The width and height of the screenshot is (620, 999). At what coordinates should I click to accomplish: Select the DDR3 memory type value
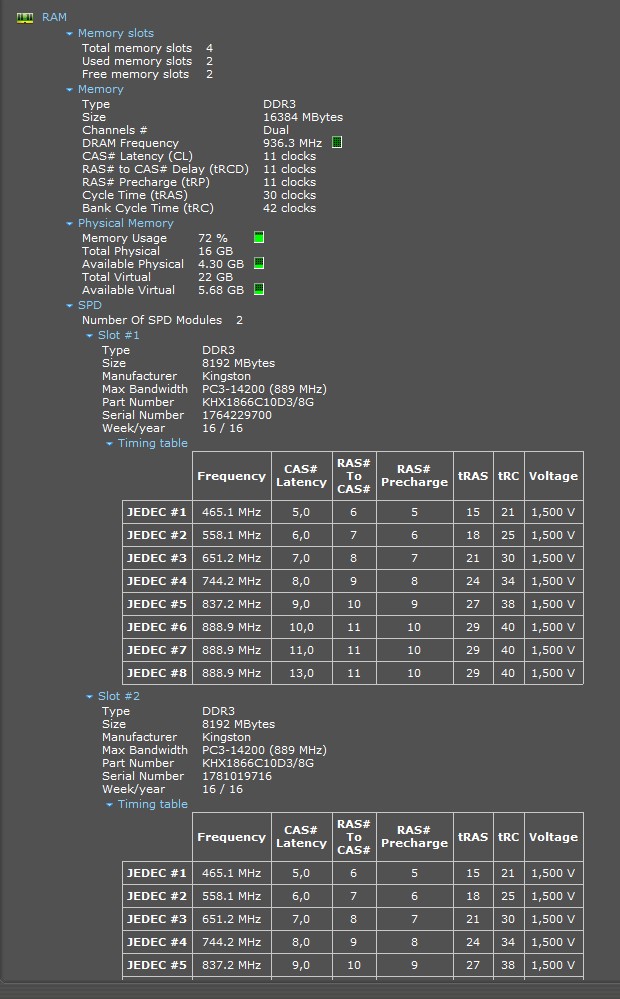click(x=279, y=104)
